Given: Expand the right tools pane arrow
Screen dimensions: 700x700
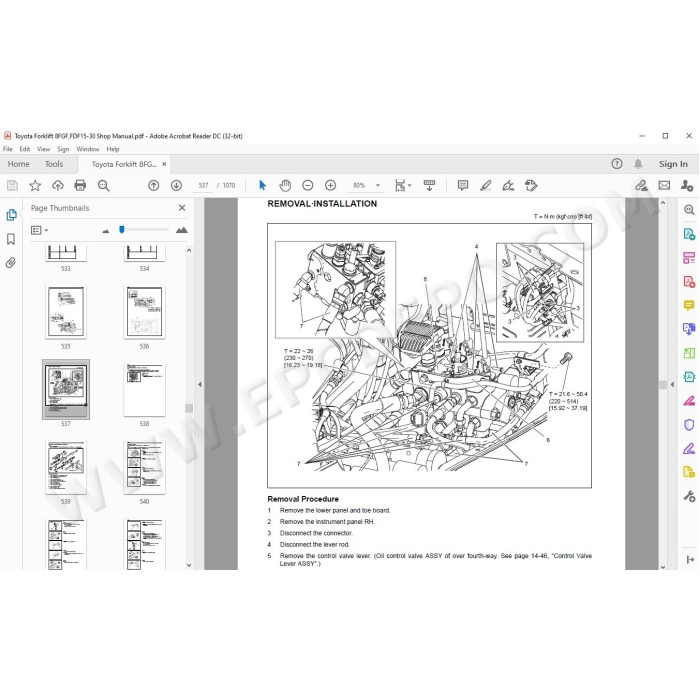Looking at the screenshot, I should (690, 559).
